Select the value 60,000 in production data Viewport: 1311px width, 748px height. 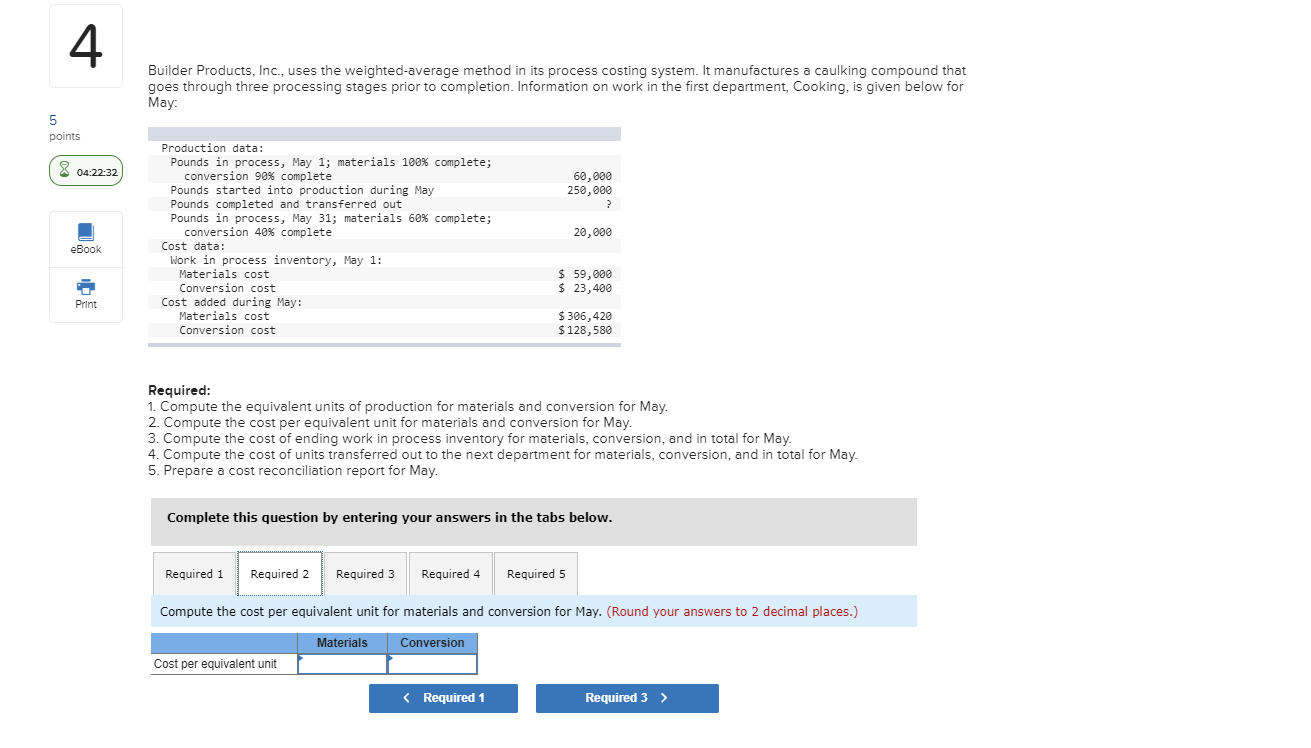pos(593,176)
